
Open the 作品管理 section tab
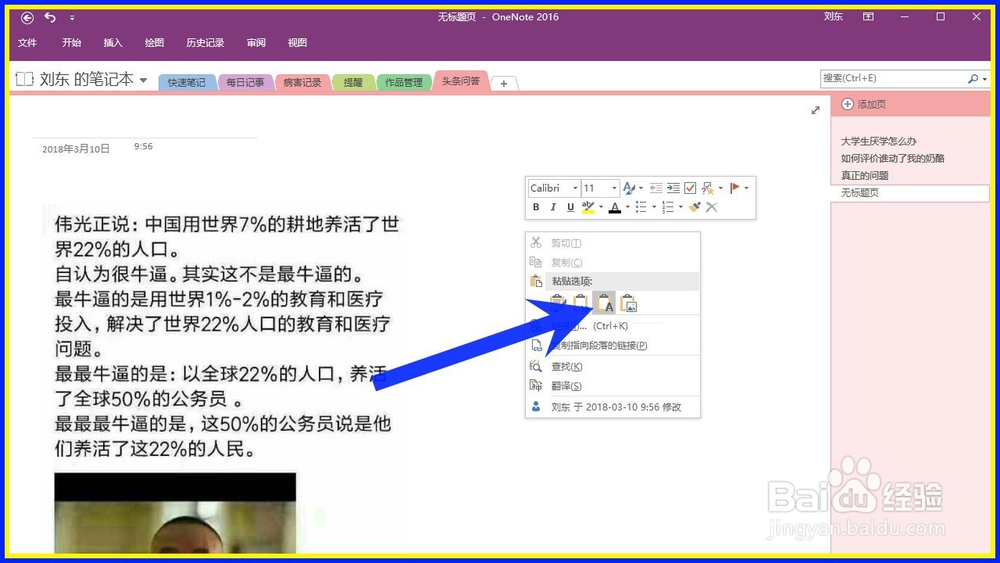[x=404, y=82]
